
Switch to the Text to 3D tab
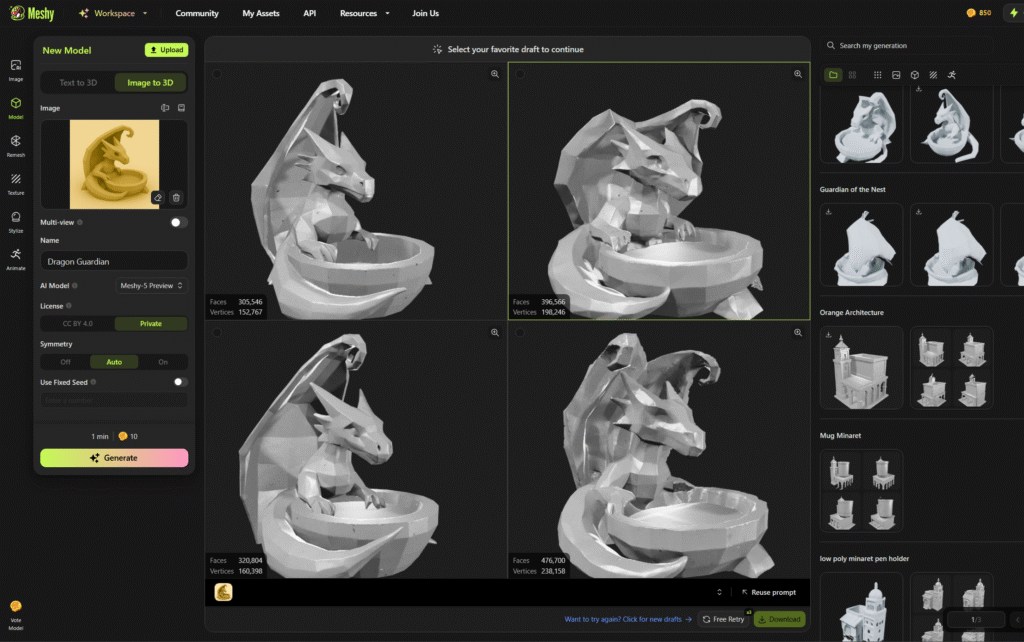coord(79,83)
